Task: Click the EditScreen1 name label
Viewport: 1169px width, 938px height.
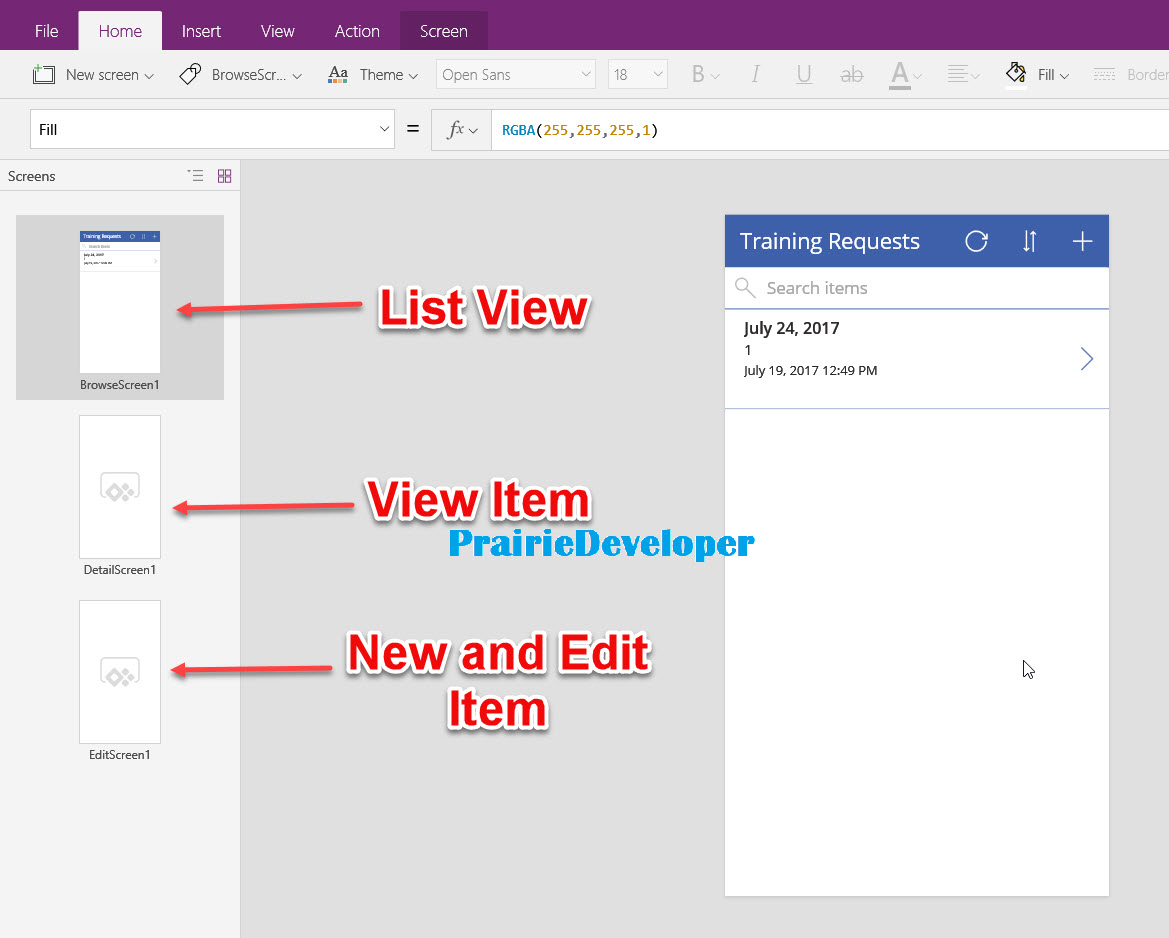Action: [120, 755]
